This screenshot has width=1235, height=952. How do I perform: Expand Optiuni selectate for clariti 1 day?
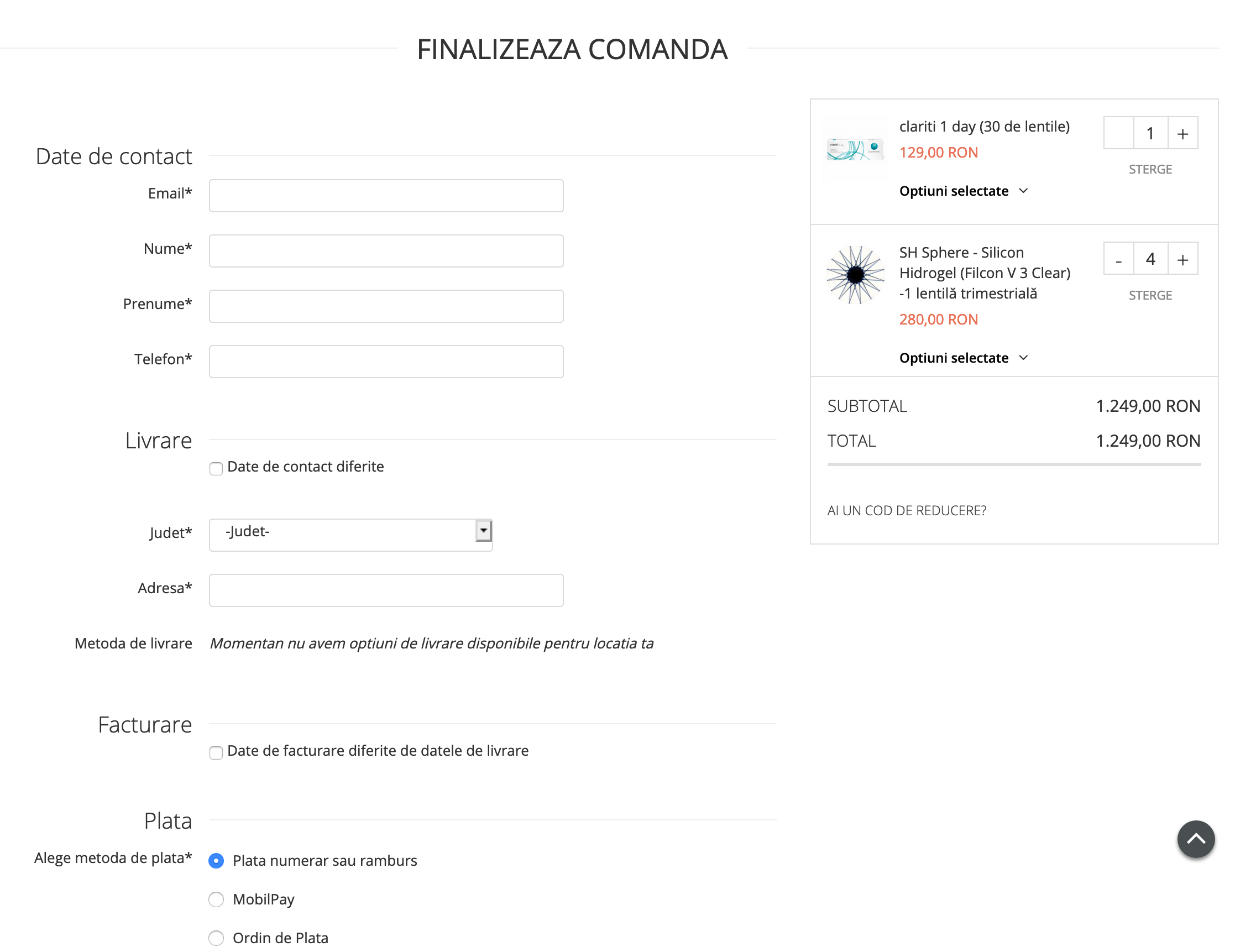963,191
